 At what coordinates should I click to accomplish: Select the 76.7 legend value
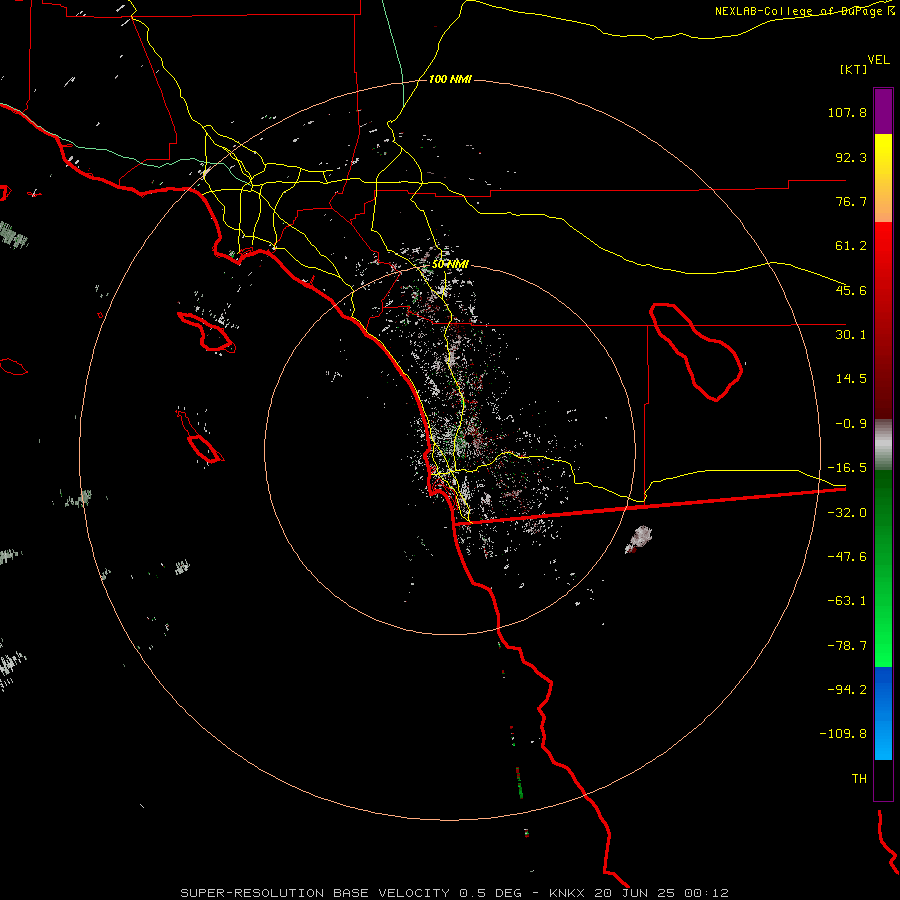tap(851, 201)
